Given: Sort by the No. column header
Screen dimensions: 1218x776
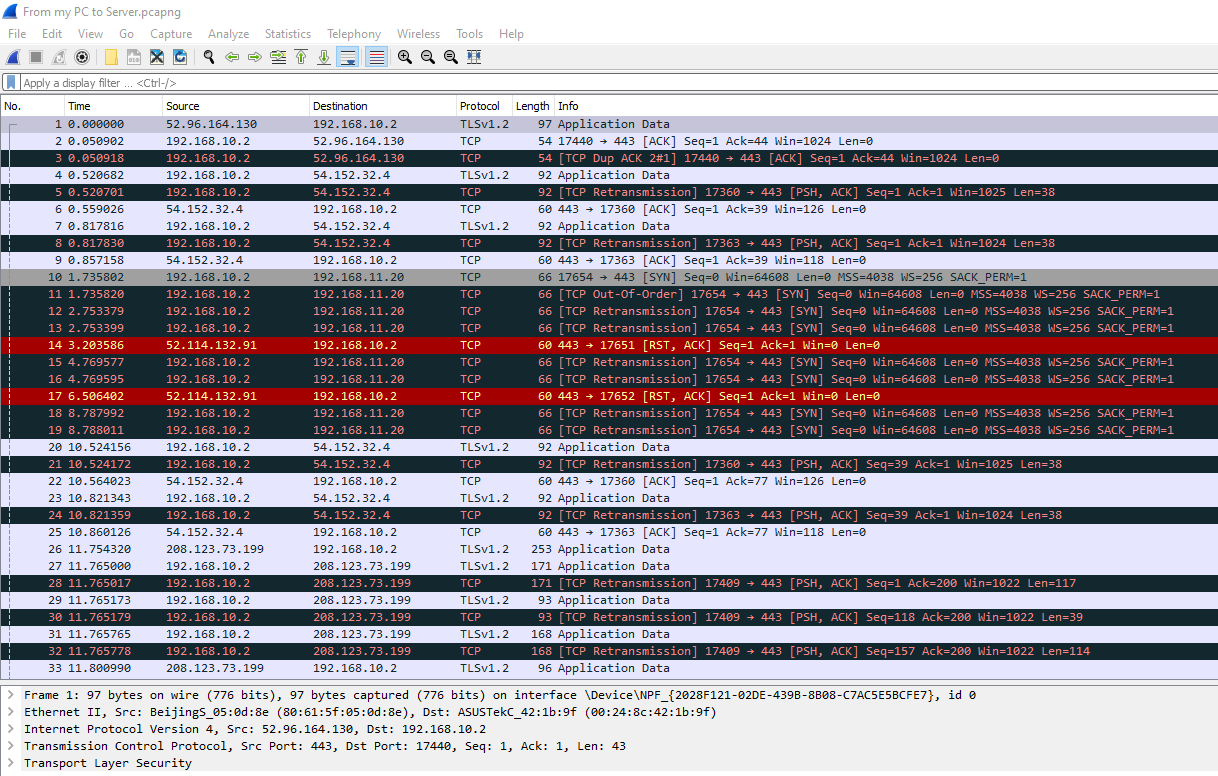Looking at the screenshot, I should pos(32,106).
